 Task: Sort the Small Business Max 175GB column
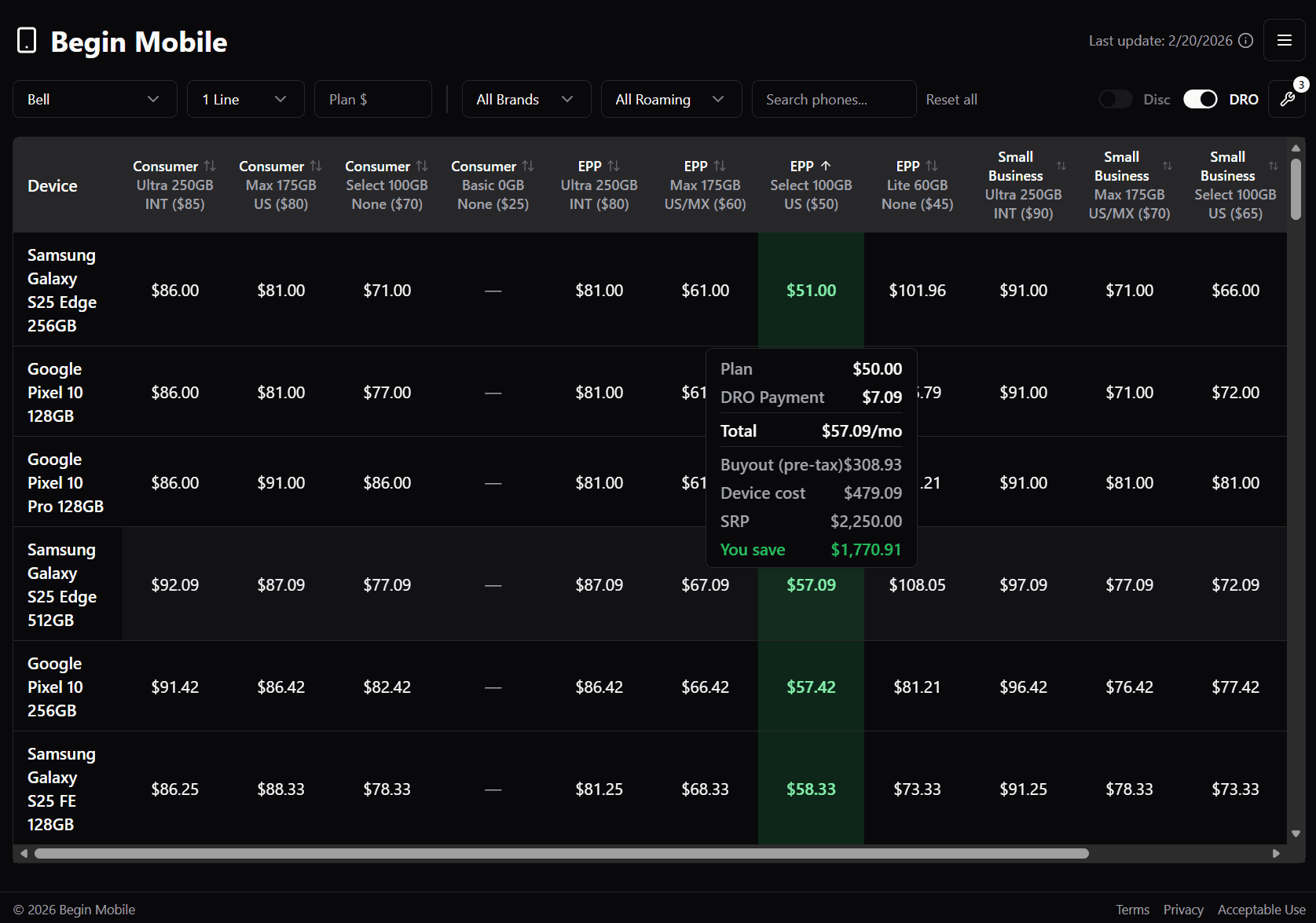(1168, 166)
